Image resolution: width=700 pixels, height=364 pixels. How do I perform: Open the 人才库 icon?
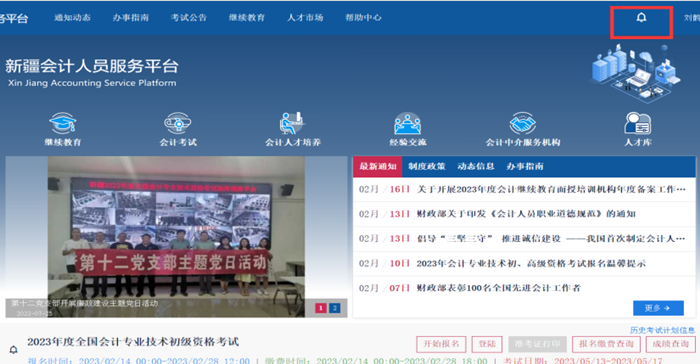(638, 123)
